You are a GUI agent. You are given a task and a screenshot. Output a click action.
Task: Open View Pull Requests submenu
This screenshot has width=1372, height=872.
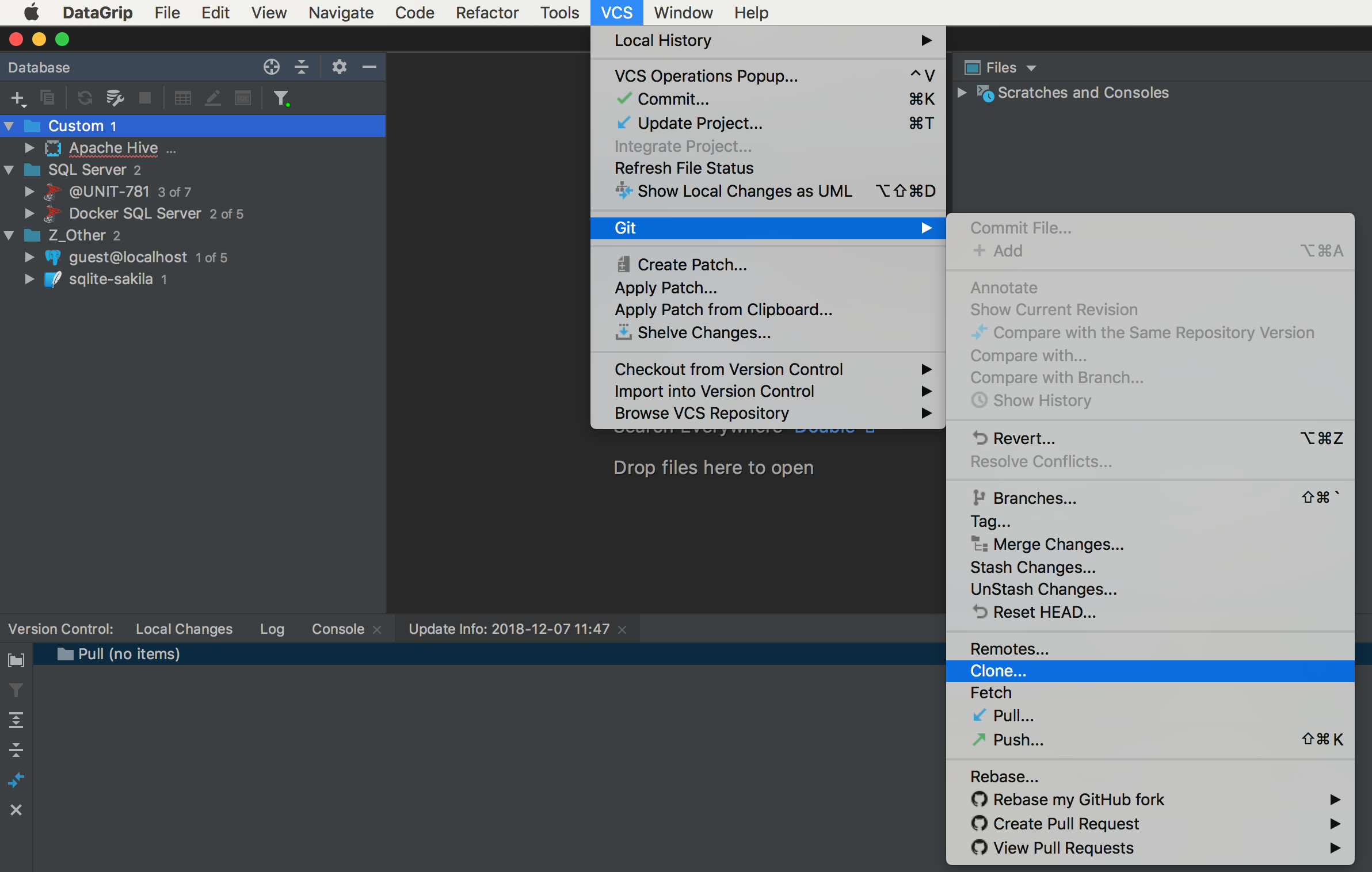click(1150, 848)
